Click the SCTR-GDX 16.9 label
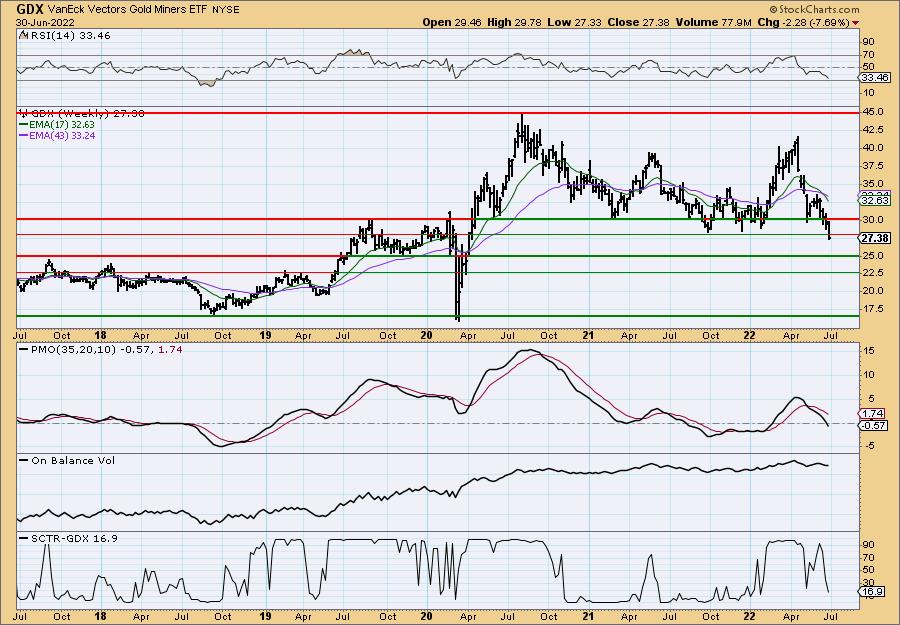This screenshot has width=900, height=625. click(68, 538)
